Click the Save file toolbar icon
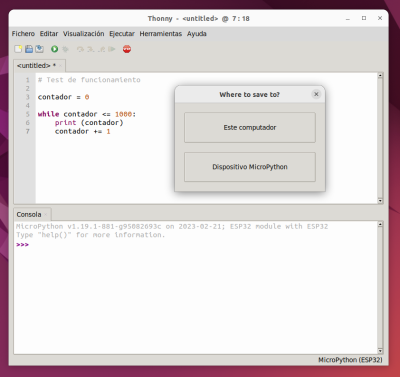This screenshot has width=400, height=377. (x=40, y=49)
